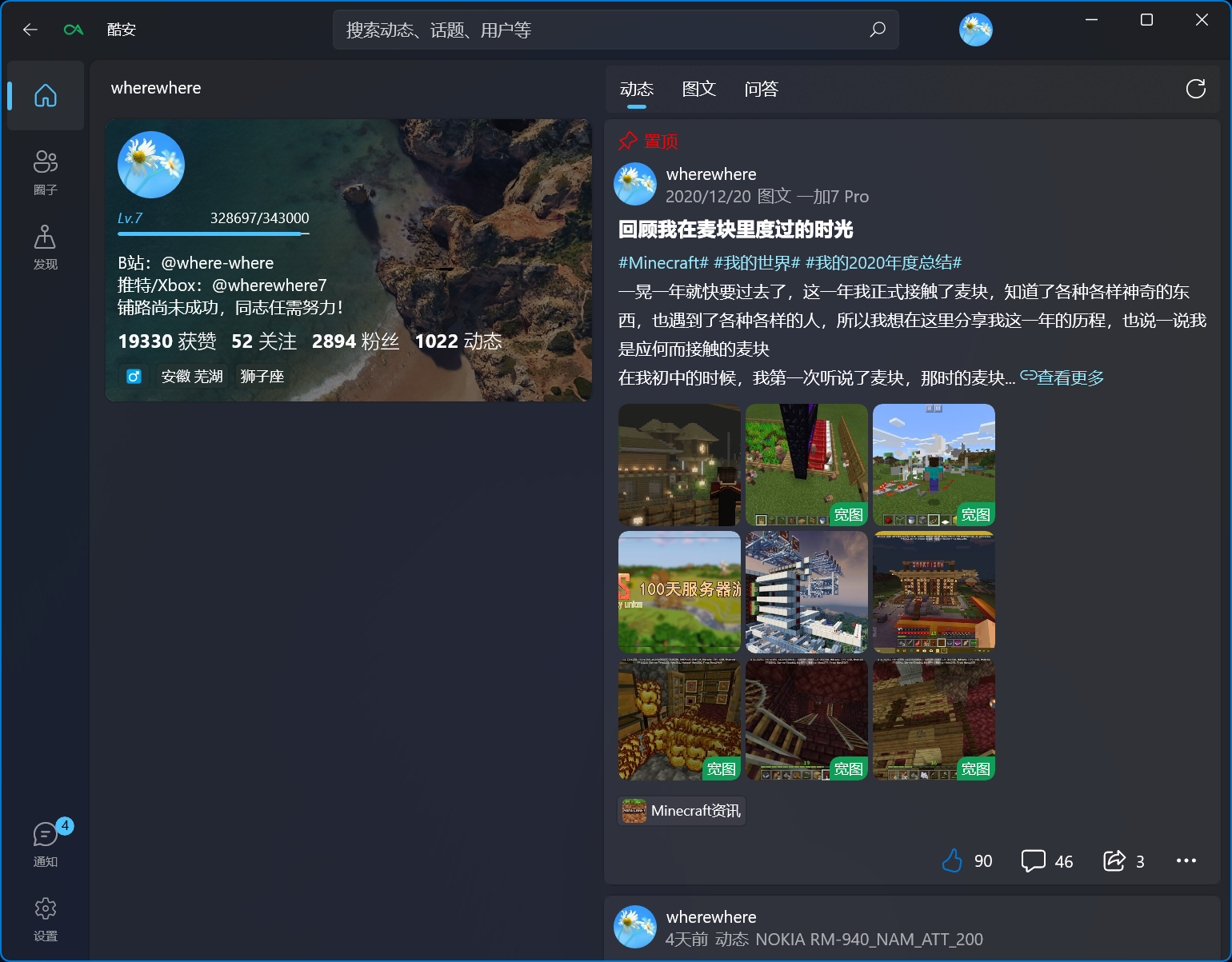Open last thumbnail of wooden roof interior
The image size is (1232, 962).
point(934,719)
